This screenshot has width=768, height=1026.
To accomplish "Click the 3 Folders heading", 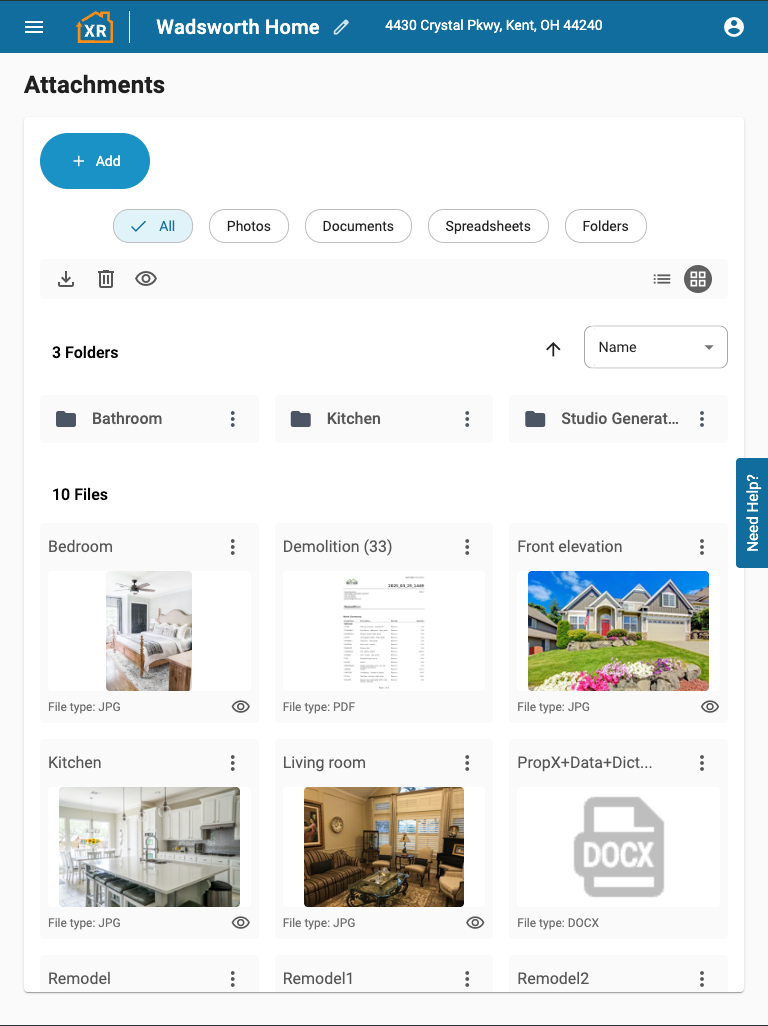I will pos(85,353).
